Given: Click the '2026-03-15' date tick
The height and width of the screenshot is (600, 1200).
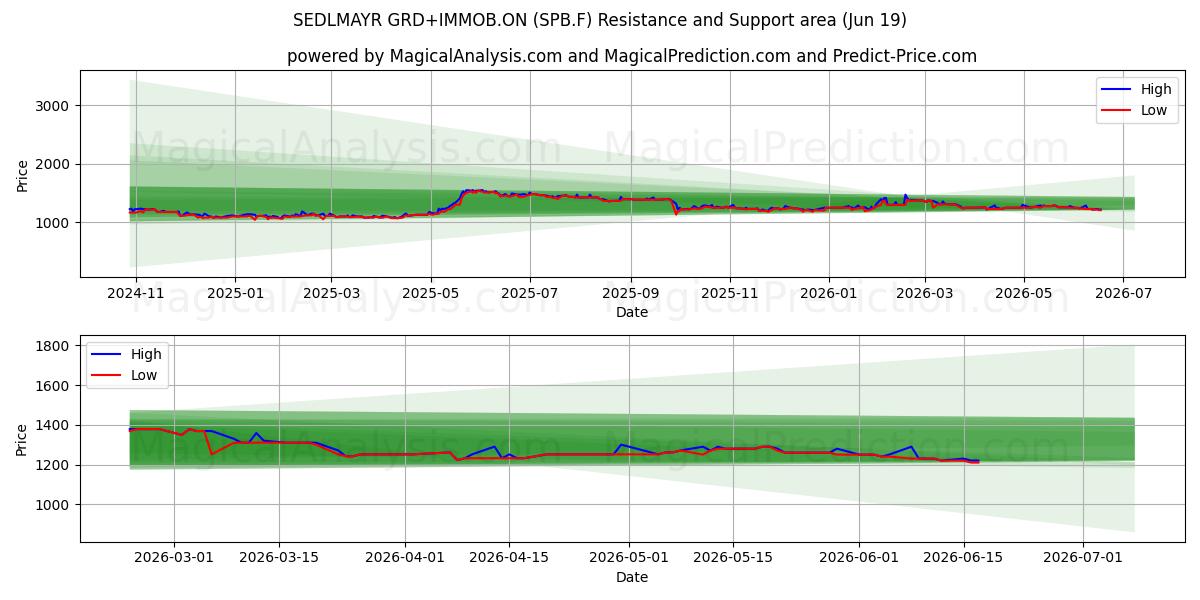Looking at the screenshot, I should tap(279, 557).
